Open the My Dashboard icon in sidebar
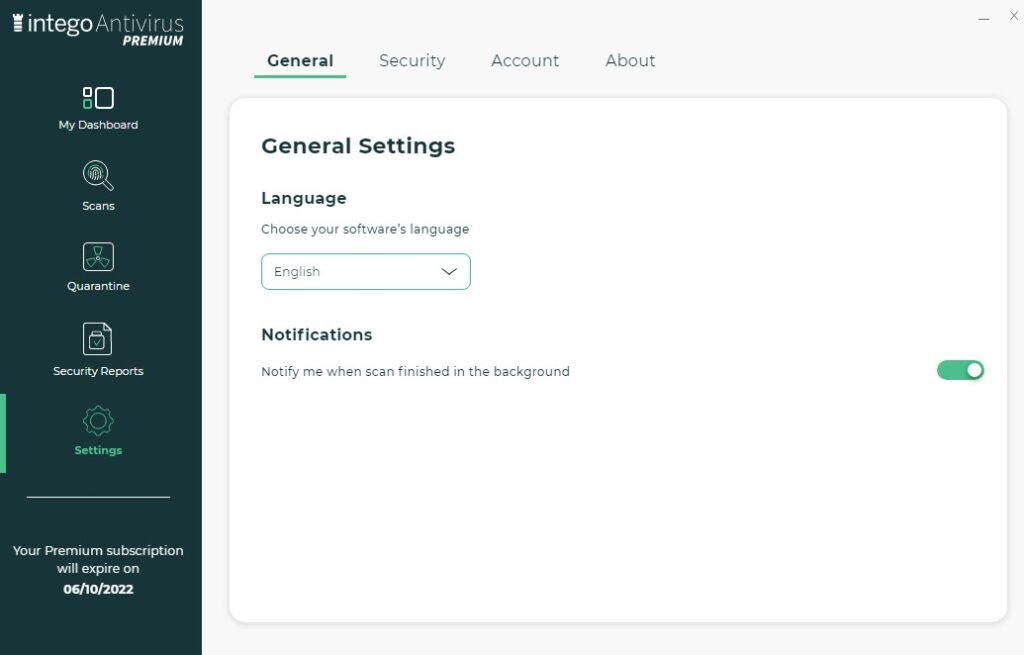This screenshot has height=655, width=1024. pyautogui.click(x=98, y=98)
